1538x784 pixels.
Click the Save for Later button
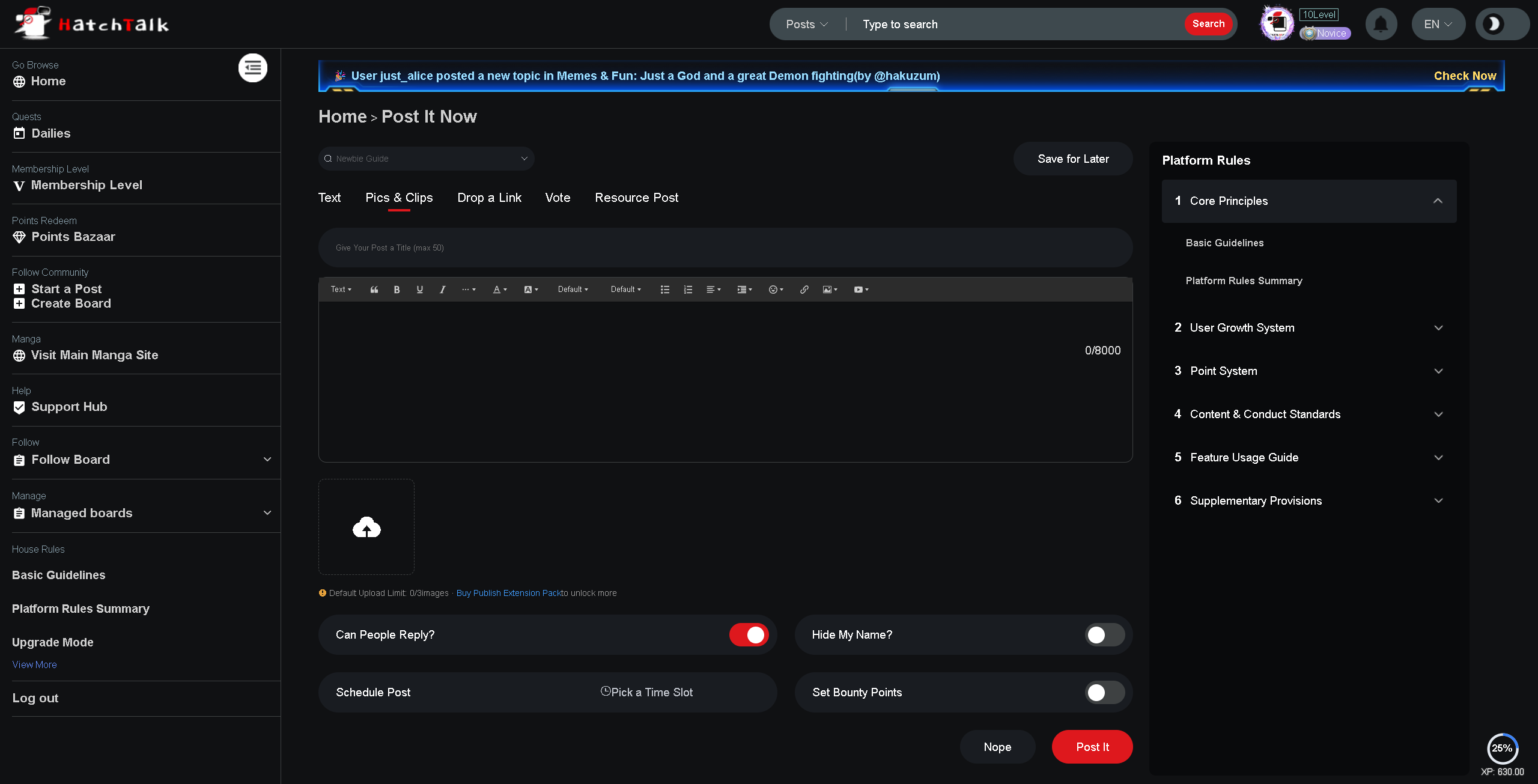pos(1073,159)
